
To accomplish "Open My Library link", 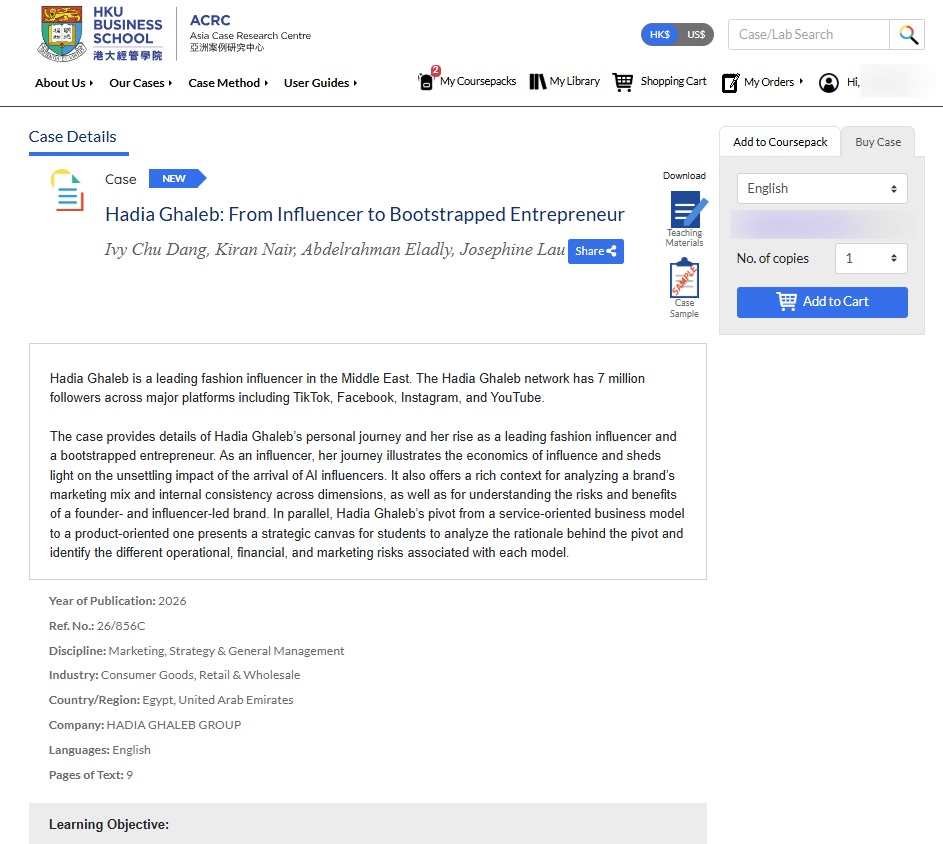I will click(574, 81).
